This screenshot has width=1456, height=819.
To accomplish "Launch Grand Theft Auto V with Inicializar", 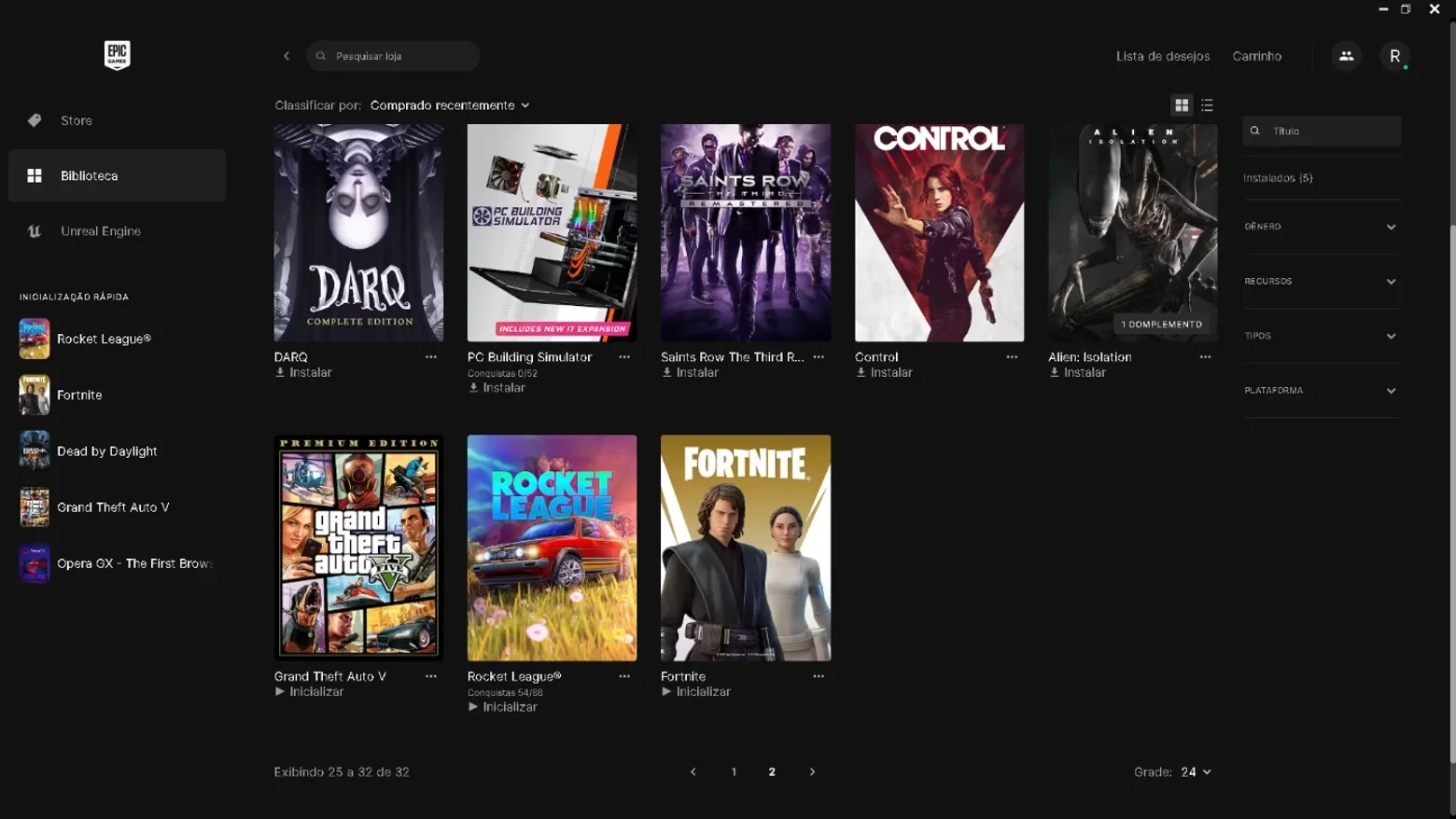I will coord(309,691).
